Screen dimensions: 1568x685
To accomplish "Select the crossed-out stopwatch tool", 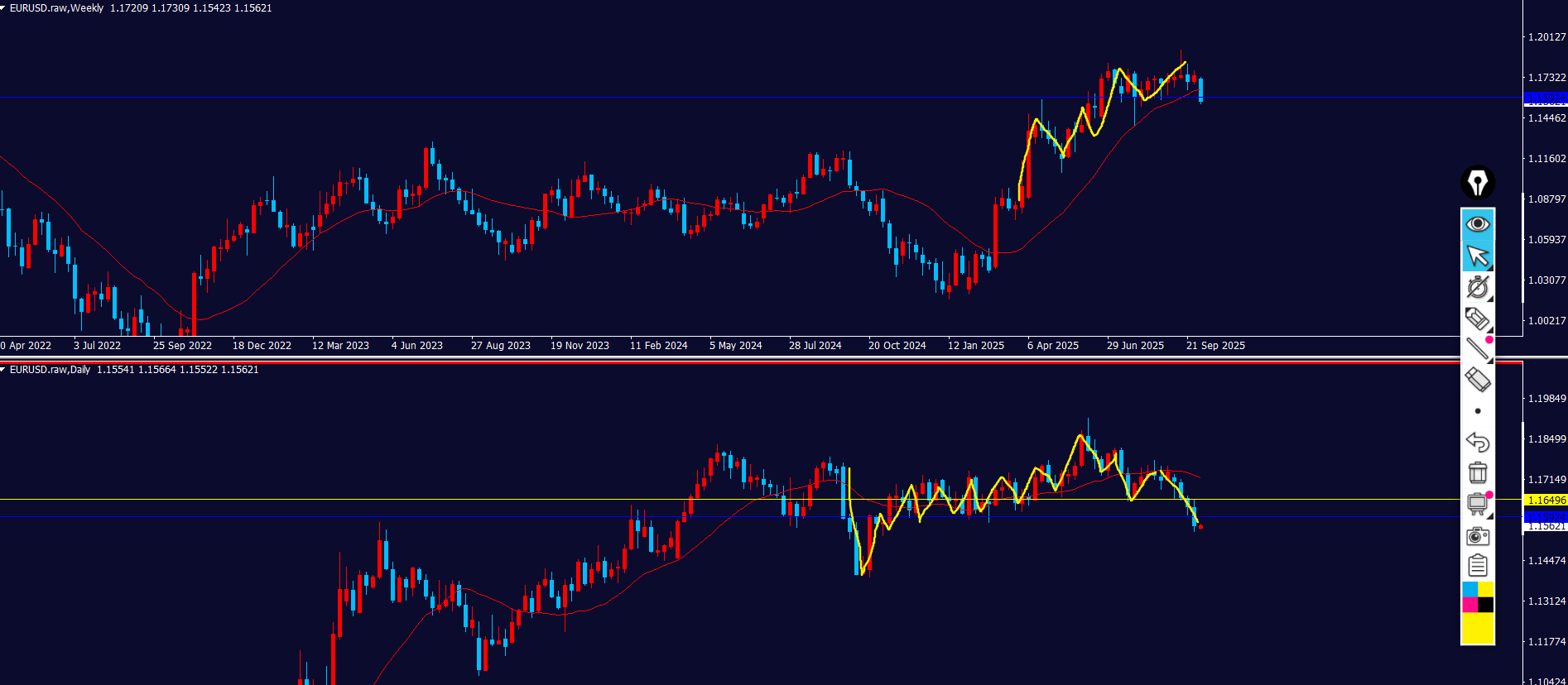I will 1477,287.
